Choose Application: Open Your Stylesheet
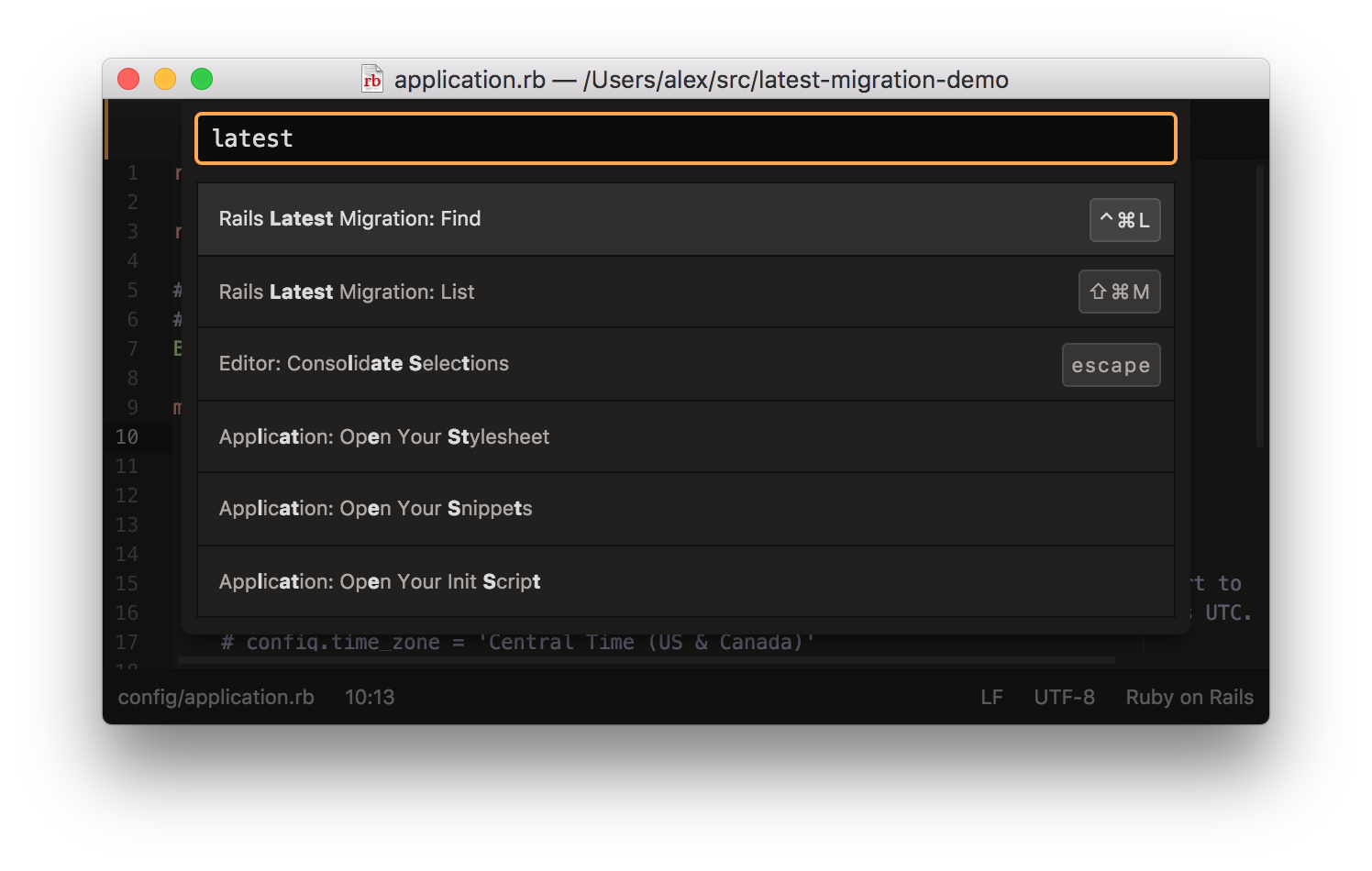Image resolution: width=1372 pixels, height=871 pixels. [x=686, y=436]
